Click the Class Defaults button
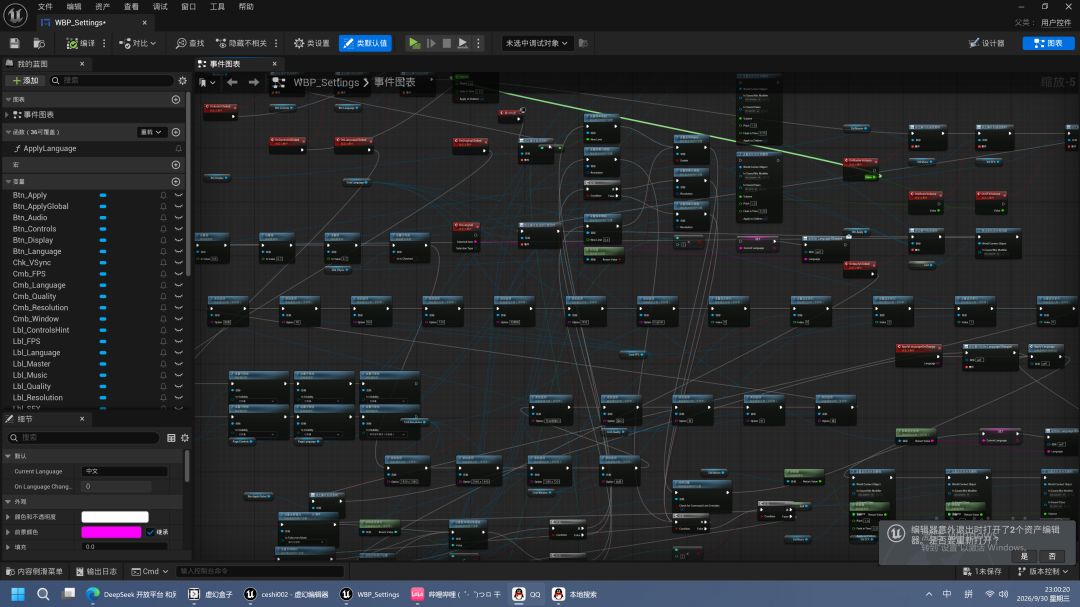Screen dimensions: 1080x607 [x=365, y=43]
